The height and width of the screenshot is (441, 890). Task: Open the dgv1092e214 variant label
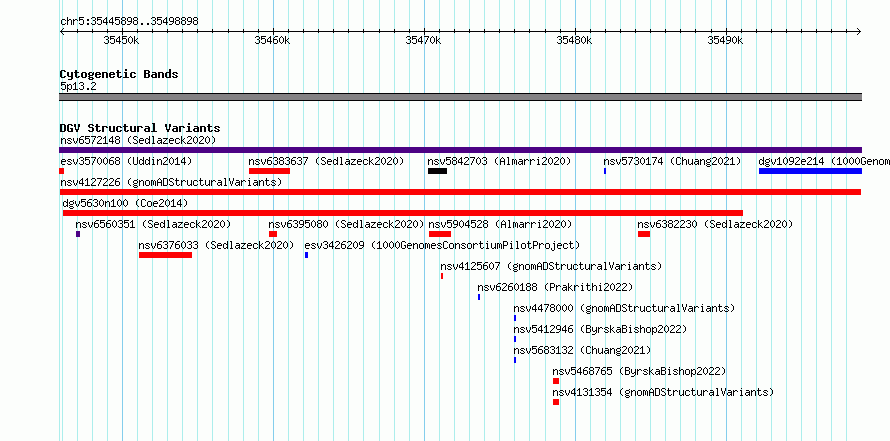pyautogui.click(x=824, y=161)
